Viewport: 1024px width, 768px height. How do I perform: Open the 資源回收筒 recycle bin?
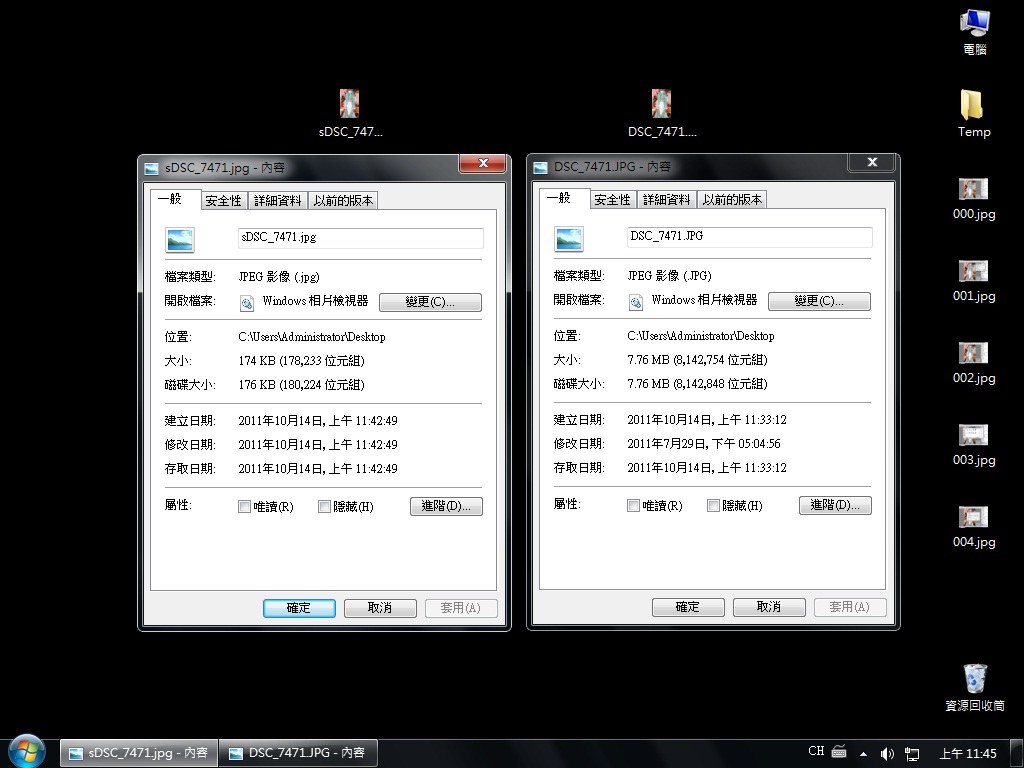[975, 680]
